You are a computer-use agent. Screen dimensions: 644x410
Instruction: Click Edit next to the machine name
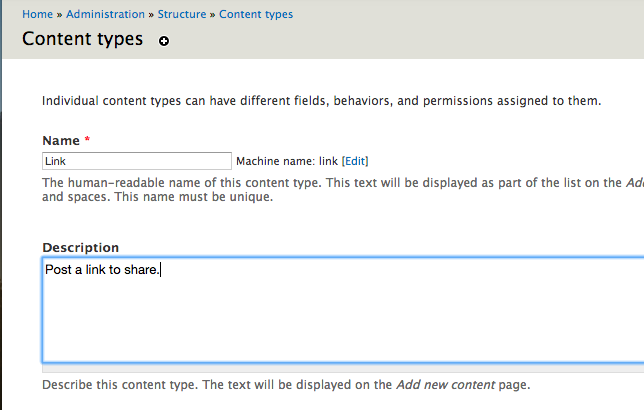[x=356, y=161]
